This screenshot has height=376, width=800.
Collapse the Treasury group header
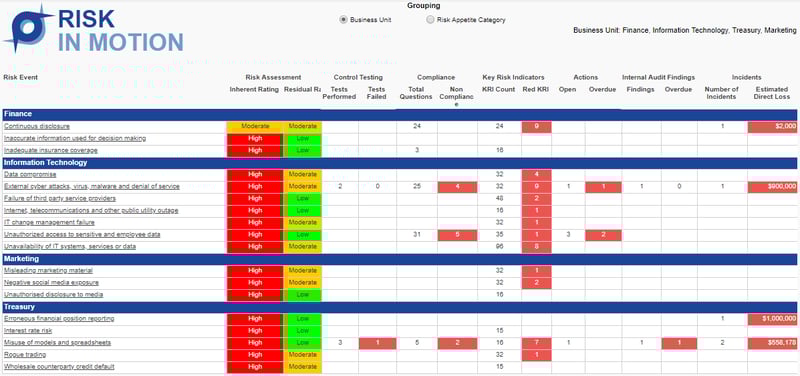[400, 307]
